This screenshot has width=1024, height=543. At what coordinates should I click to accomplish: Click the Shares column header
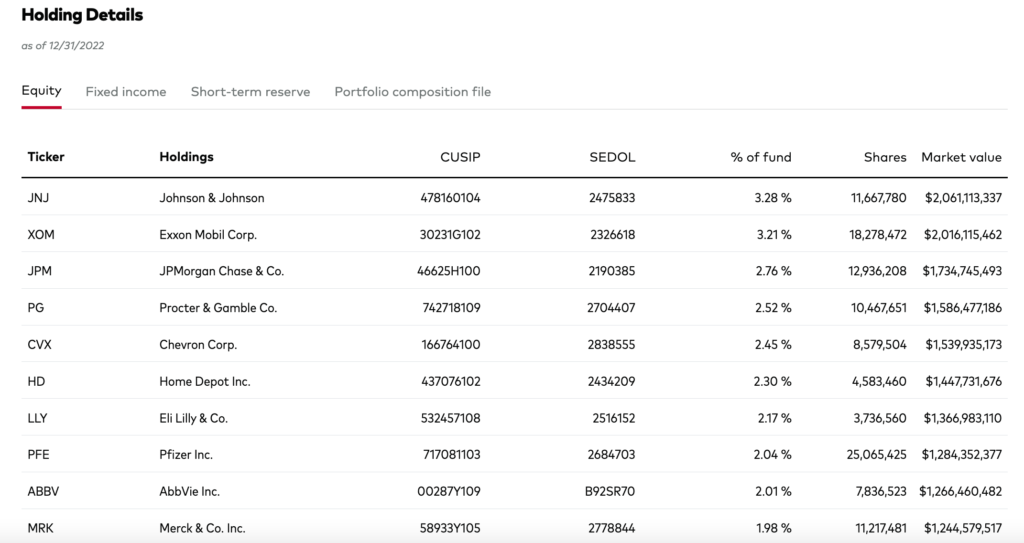point(885,157)
